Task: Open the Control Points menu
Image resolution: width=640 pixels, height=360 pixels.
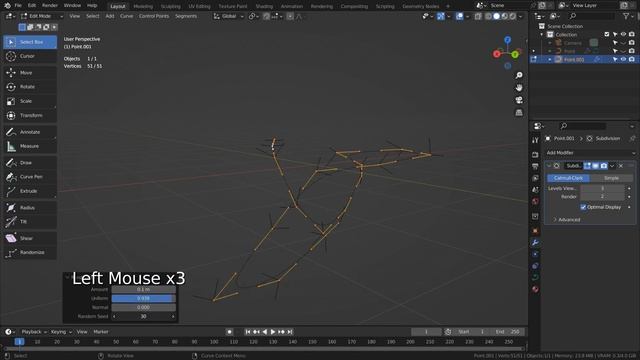Action: 154,16
